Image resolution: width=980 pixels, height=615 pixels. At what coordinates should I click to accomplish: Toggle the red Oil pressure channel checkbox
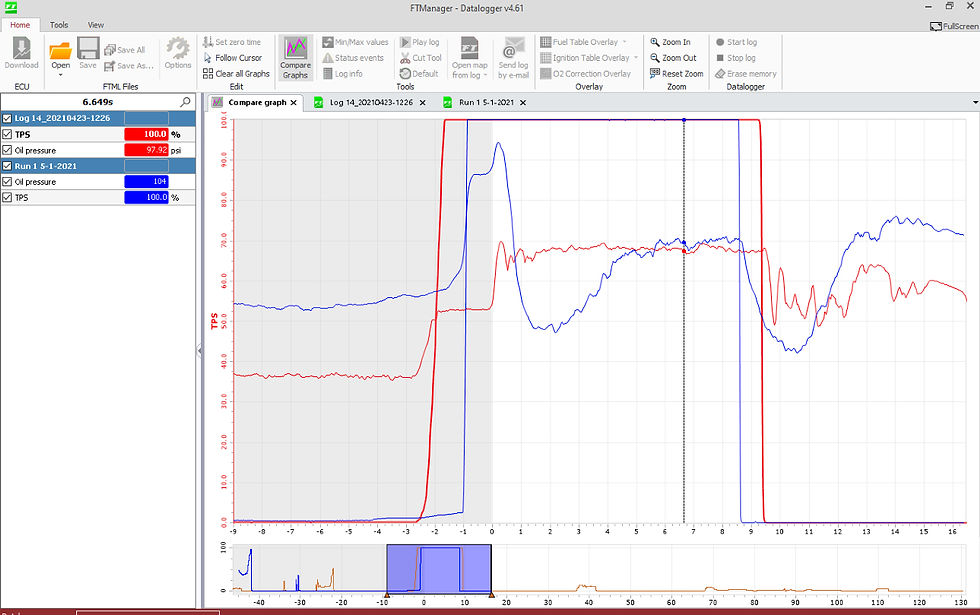coord(8,150)
